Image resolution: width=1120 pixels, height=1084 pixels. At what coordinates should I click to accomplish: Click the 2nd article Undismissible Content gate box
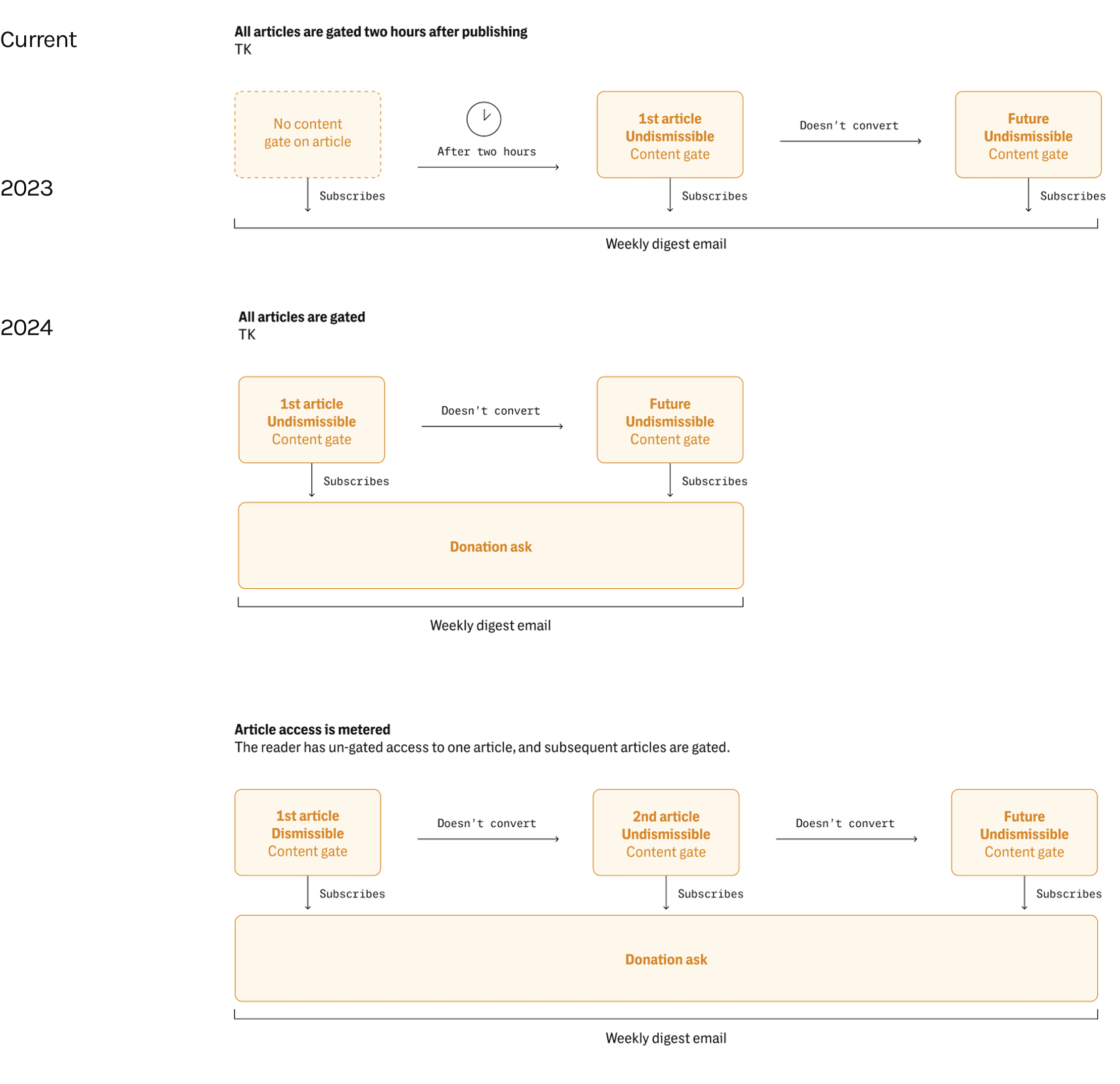tap(666, 832)
